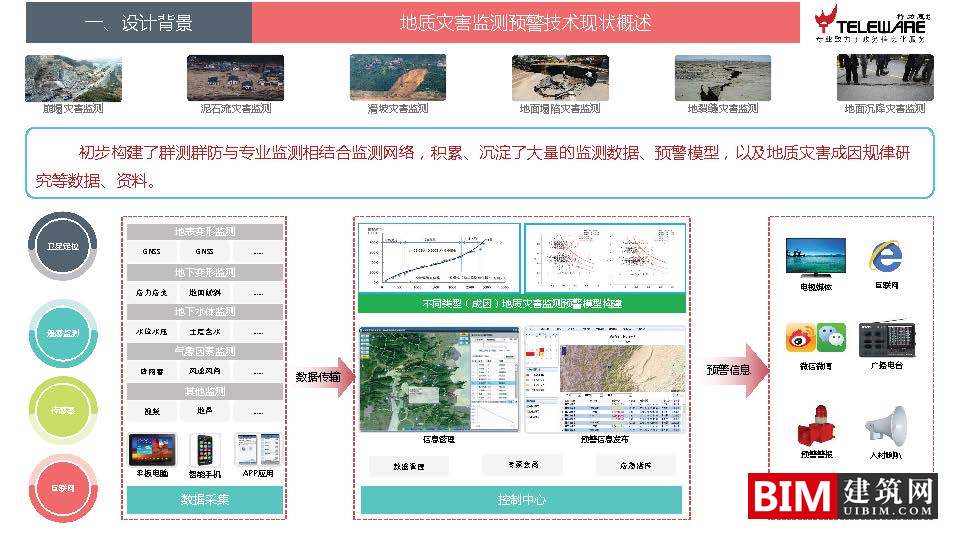This screenshot has height=540, width=960.
Task: Click the green 预警模型构建 label bar
Action: click(x=521, y=302)
